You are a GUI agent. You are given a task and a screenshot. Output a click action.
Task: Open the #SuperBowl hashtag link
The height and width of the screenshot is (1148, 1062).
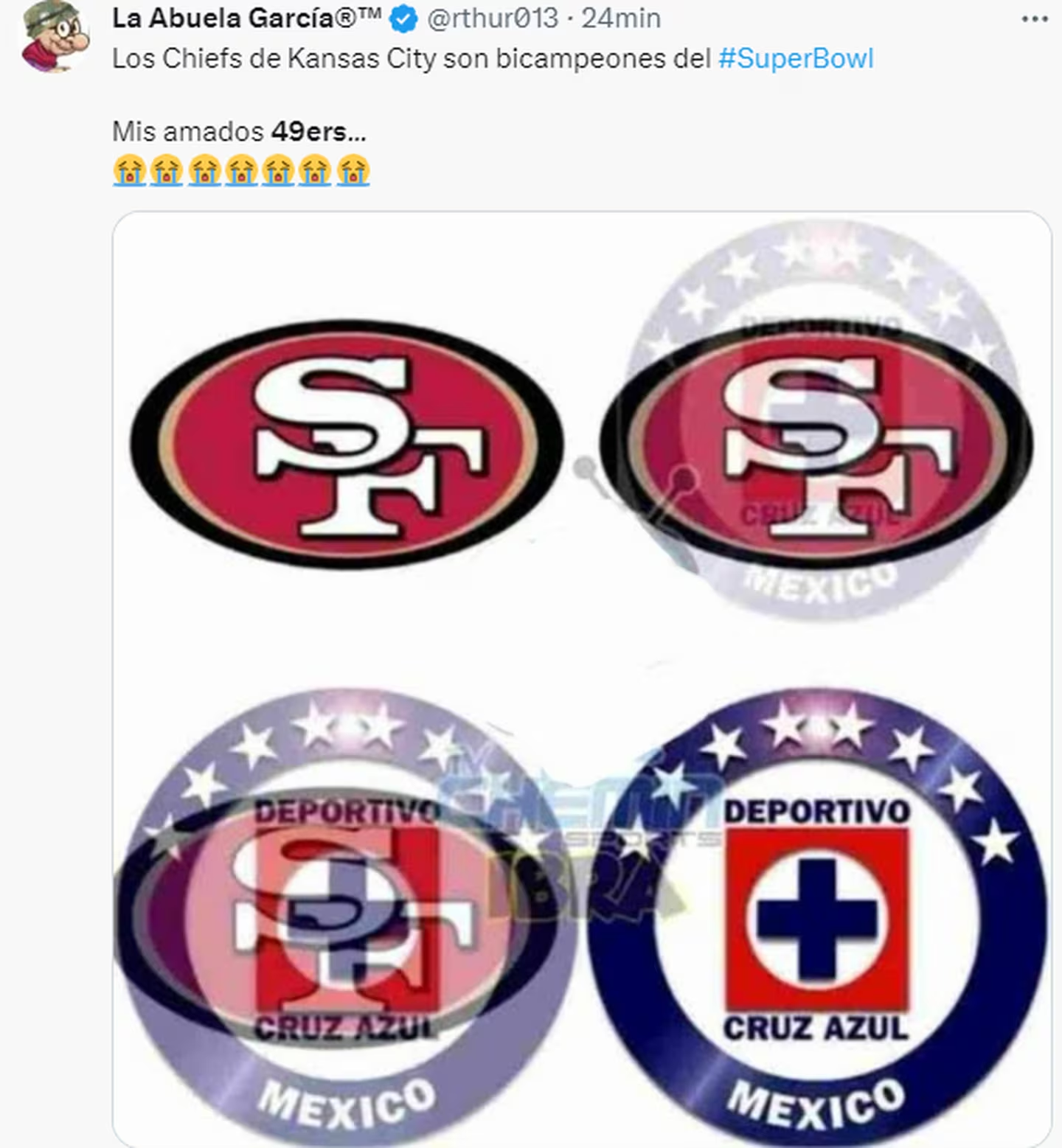point(796,58)
